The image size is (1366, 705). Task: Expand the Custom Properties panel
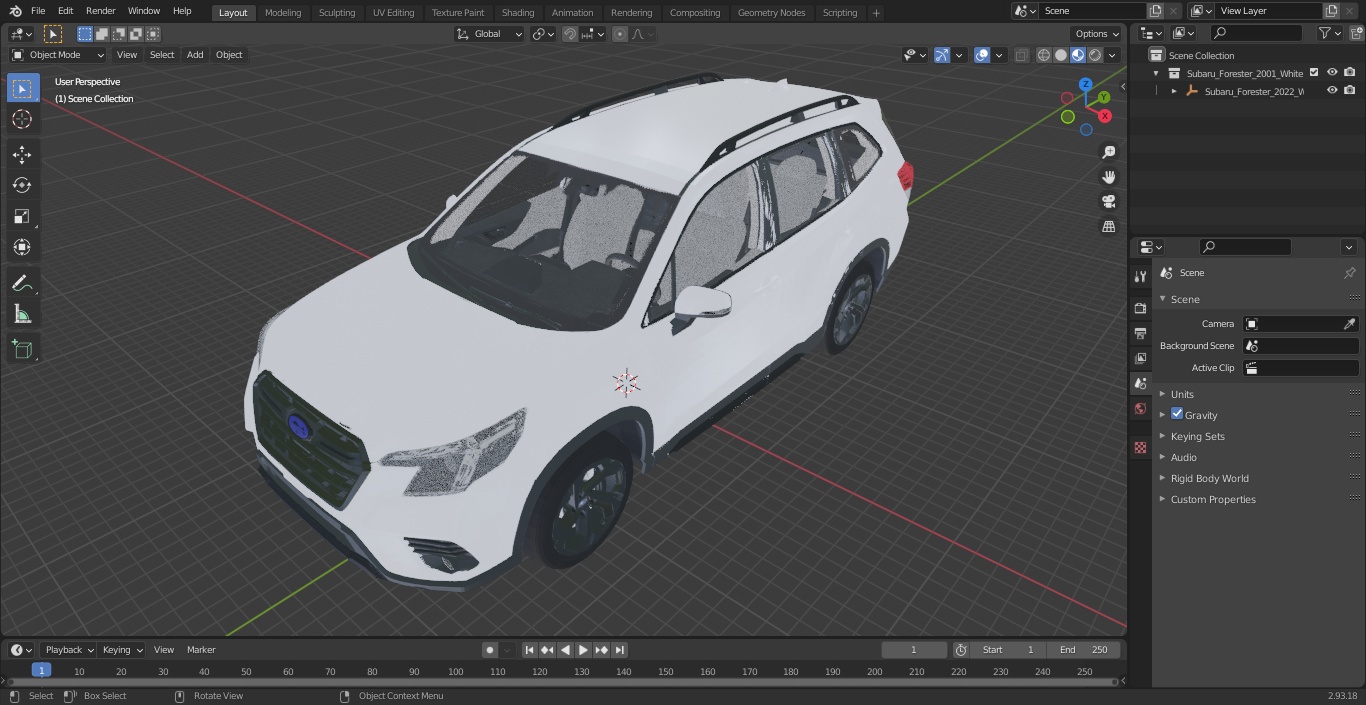coord(1212,499)
